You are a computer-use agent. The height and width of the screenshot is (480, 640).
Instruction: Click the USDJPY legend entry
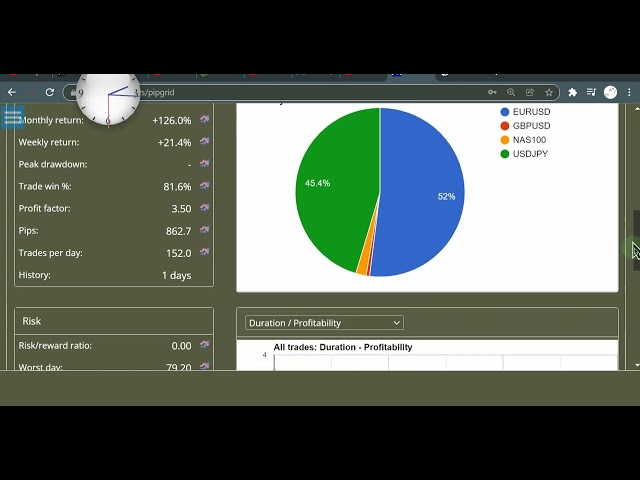coord(530,154)
